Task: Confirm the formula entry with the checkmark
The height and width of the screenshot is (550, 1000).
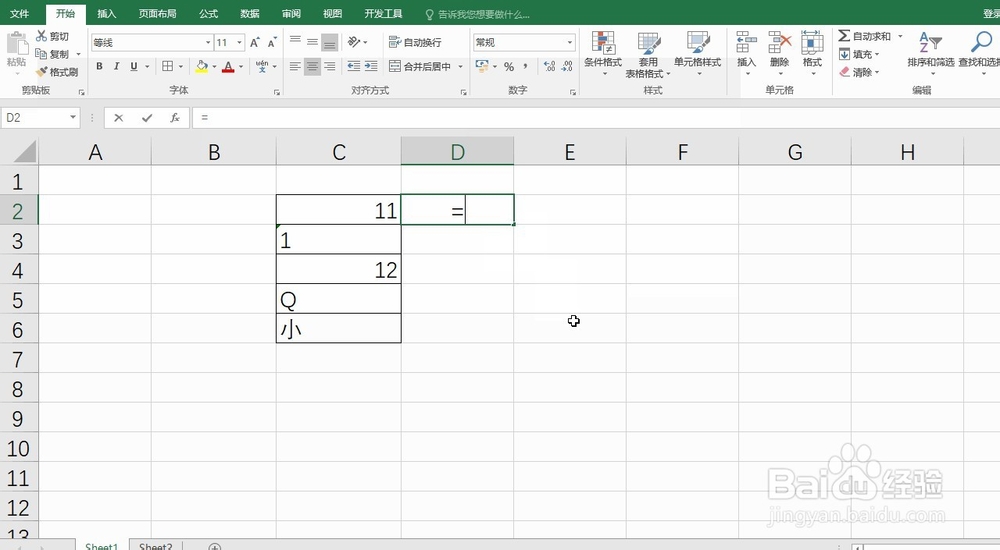Action: (x=147, y=117)
